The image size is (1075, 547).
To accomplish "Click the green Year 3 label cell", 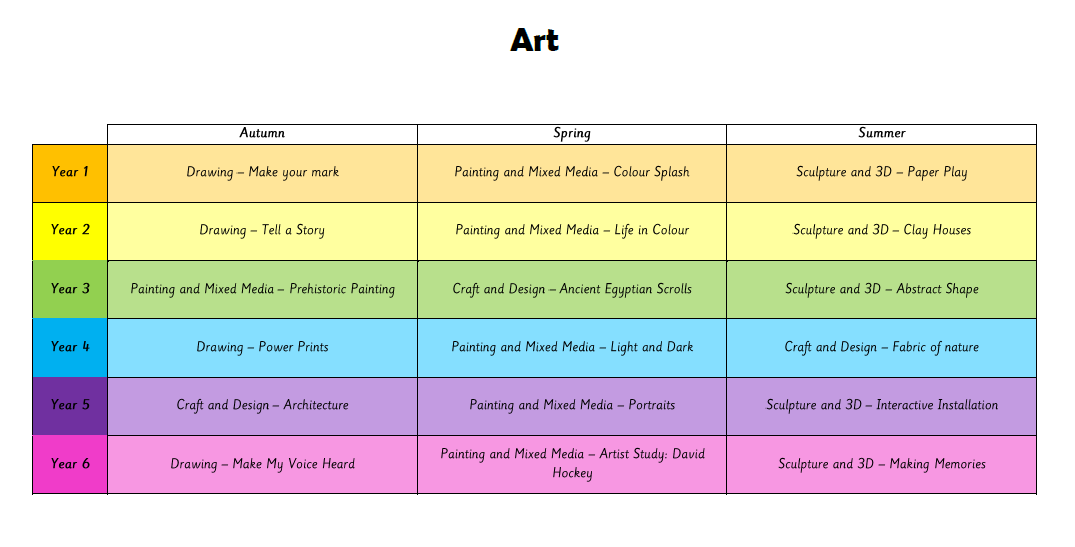I will tap(70, 289).
